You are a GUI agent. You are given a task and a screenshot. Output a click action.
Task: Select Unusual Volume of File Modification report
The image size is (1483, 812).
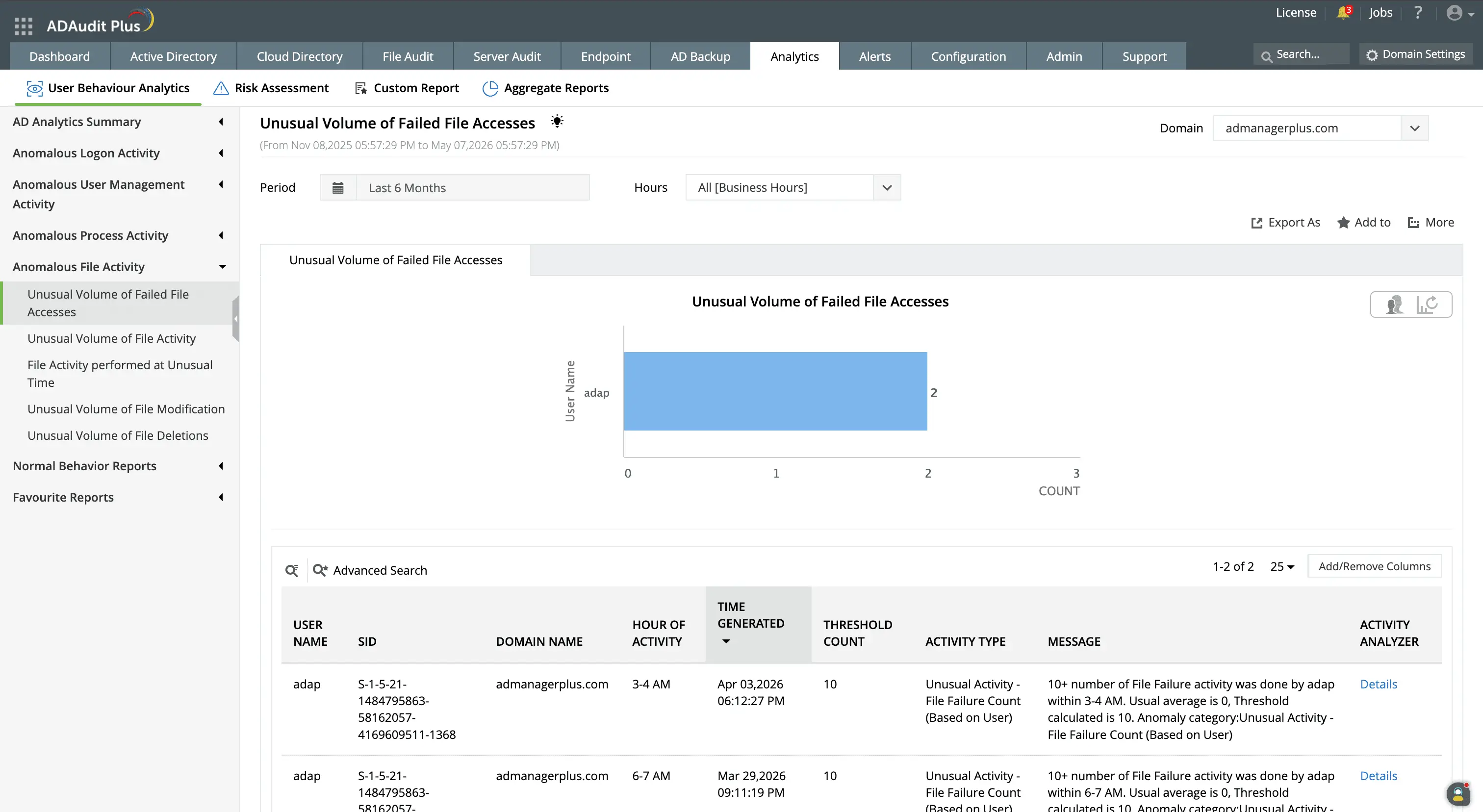[126, 409]
